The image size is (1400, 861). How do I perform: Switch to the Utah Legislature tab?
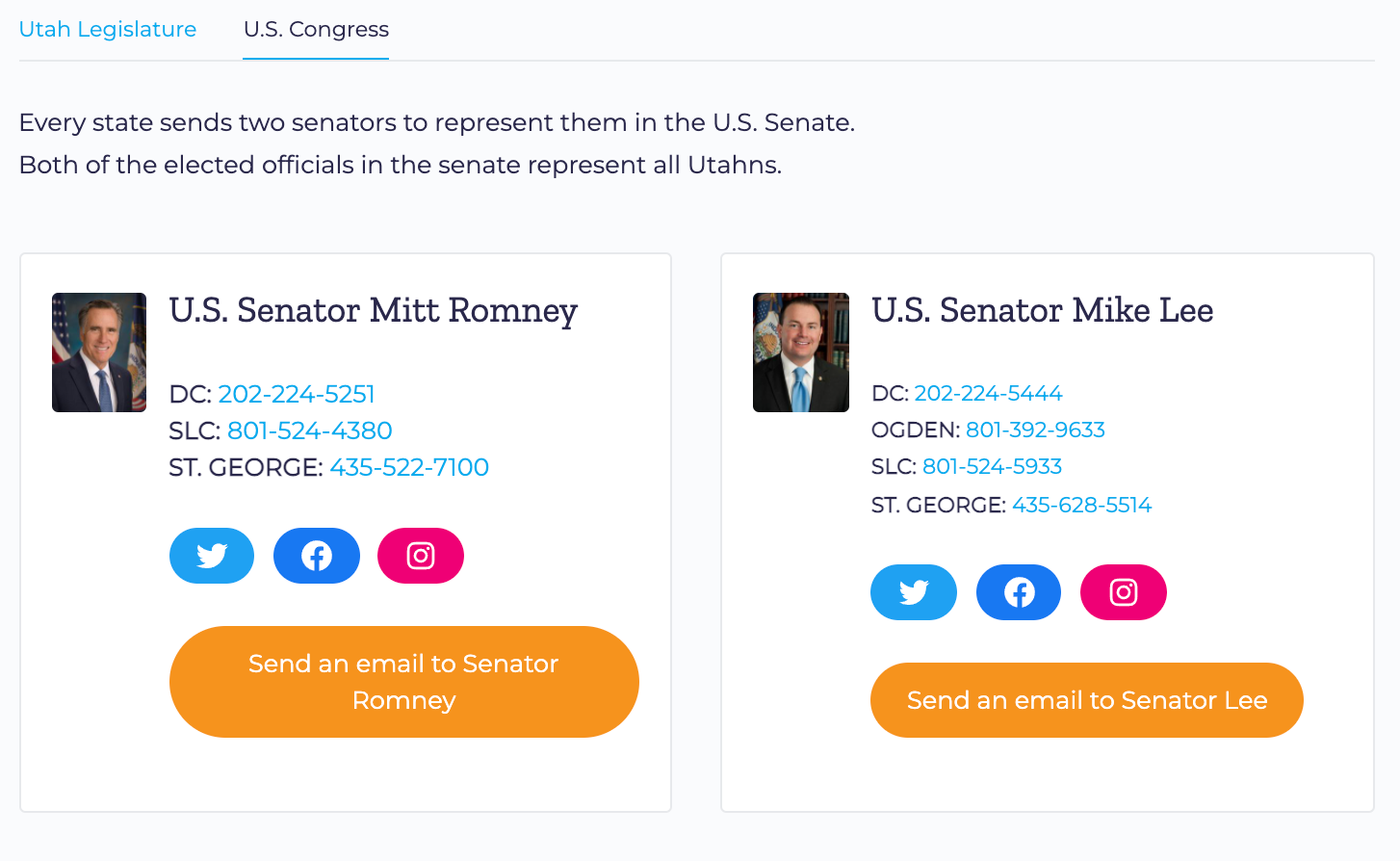pos(108,29)
